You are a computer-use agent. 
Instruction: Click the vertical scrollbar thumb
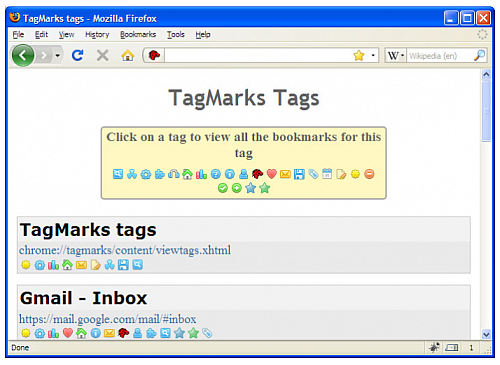pos(486,111)
